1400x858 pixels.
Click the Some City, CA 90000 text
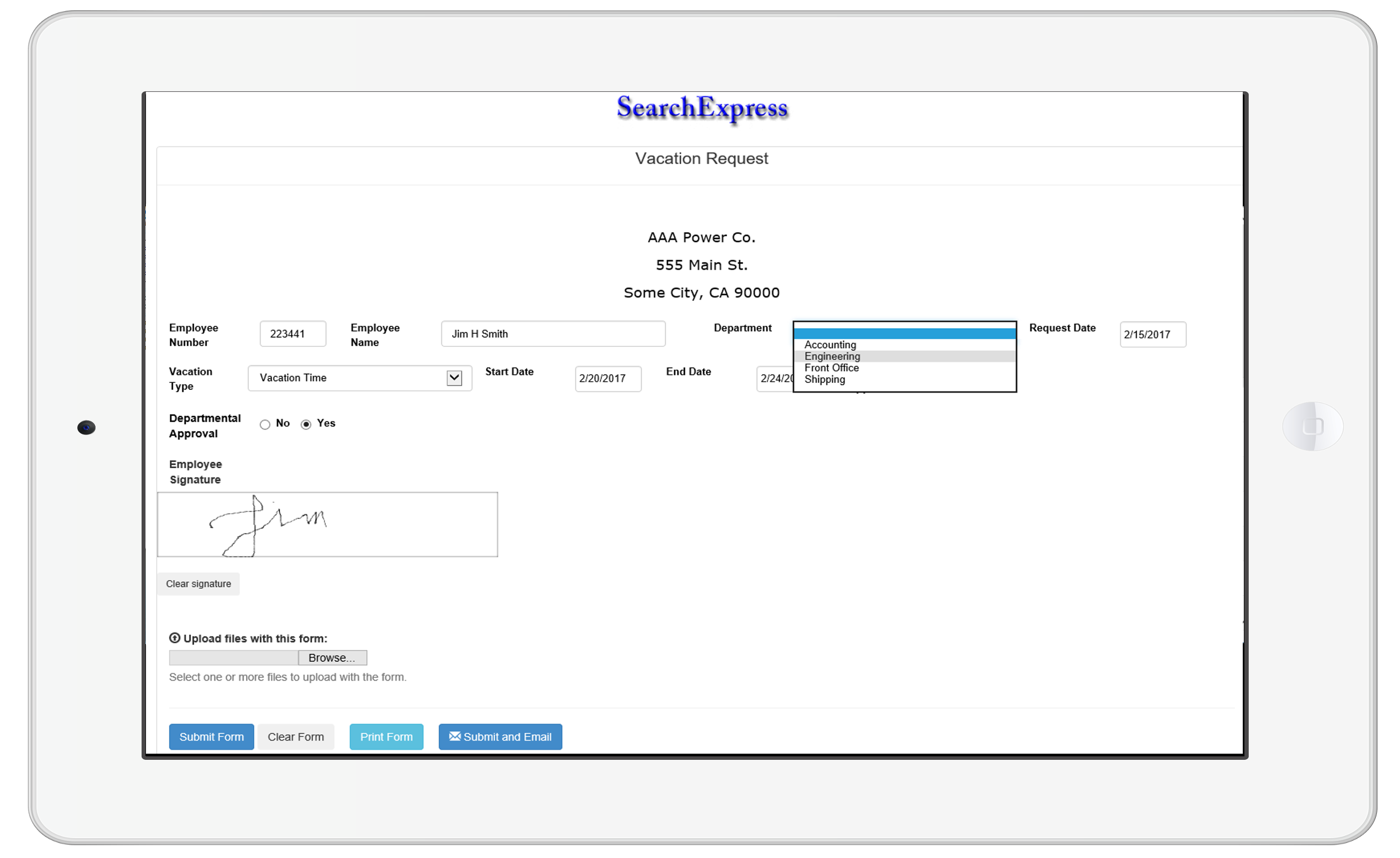(x=701, y=293)
